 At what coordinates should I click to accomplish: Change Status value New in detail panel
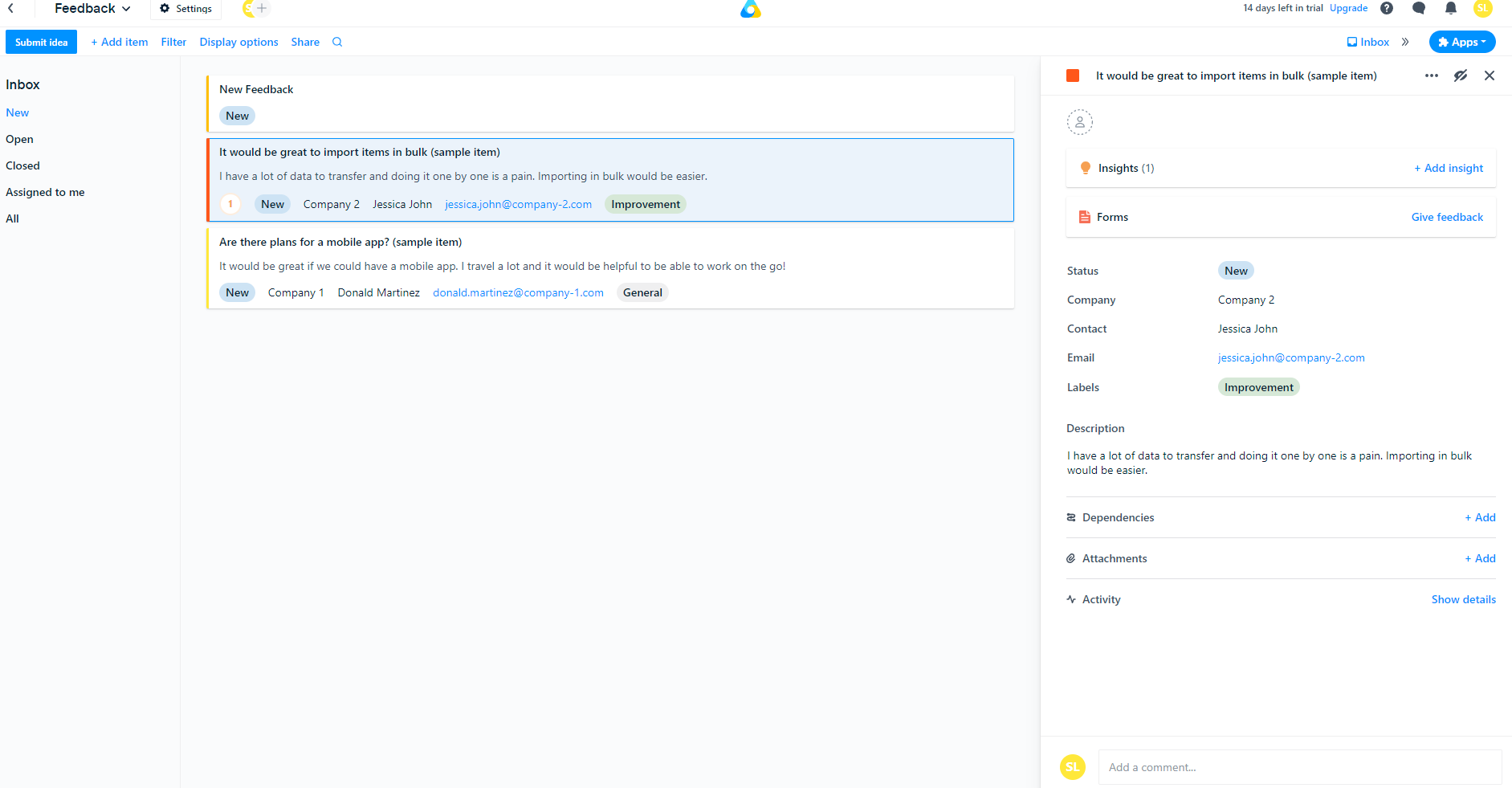coord(1236,271)
